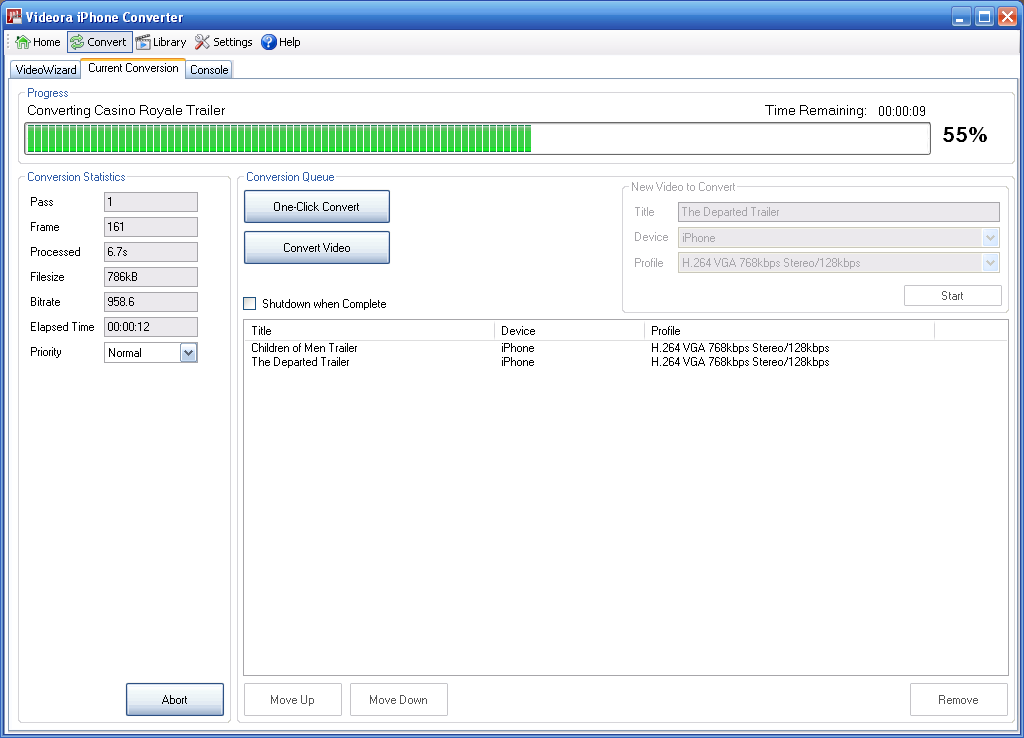The width and height of the screenshot is (1024, 738).
Task: Click the Convert toolbar icon
Action: 77,42
